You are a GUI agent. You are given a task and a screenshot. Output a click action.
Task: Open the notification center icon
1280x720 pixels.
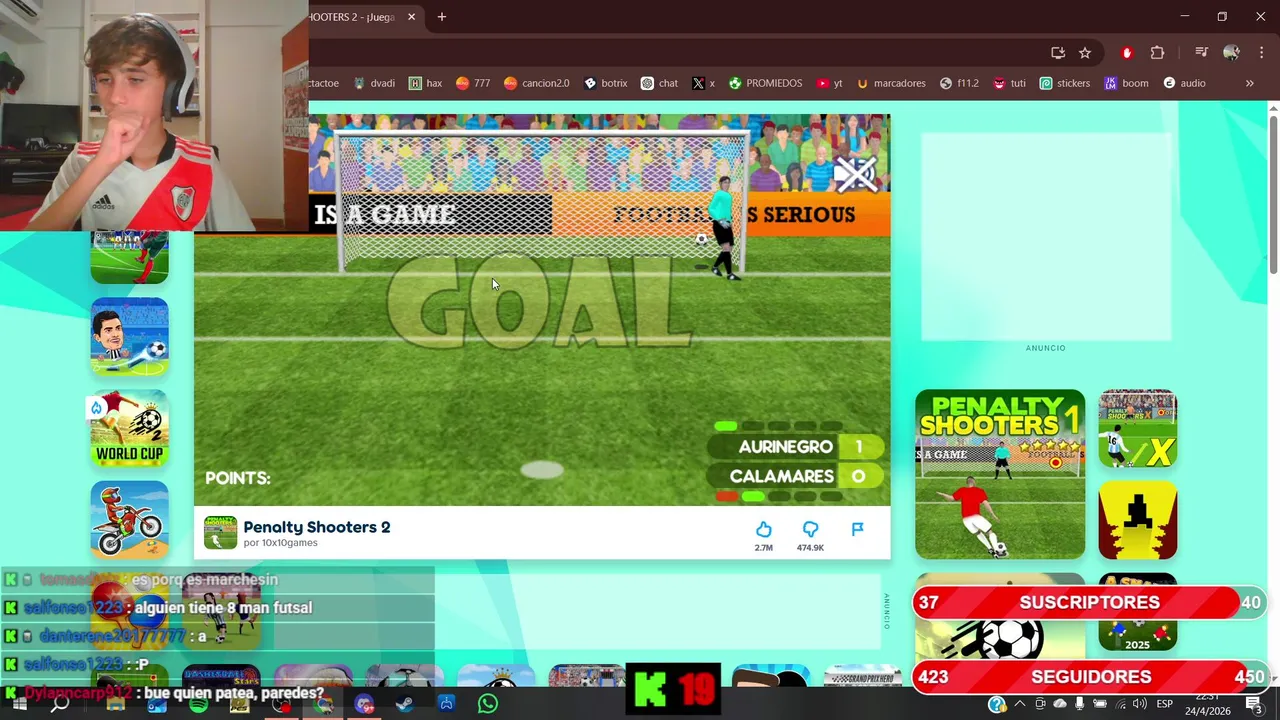(1254, 704)
